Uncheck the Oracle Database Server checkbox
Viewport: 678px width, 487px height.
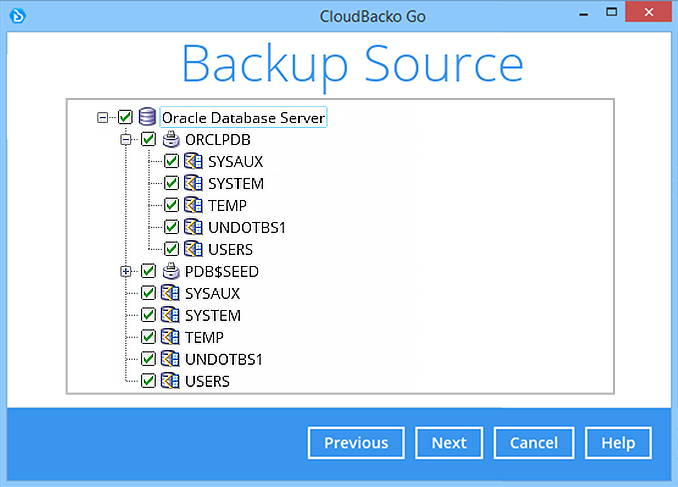point(125,117)
